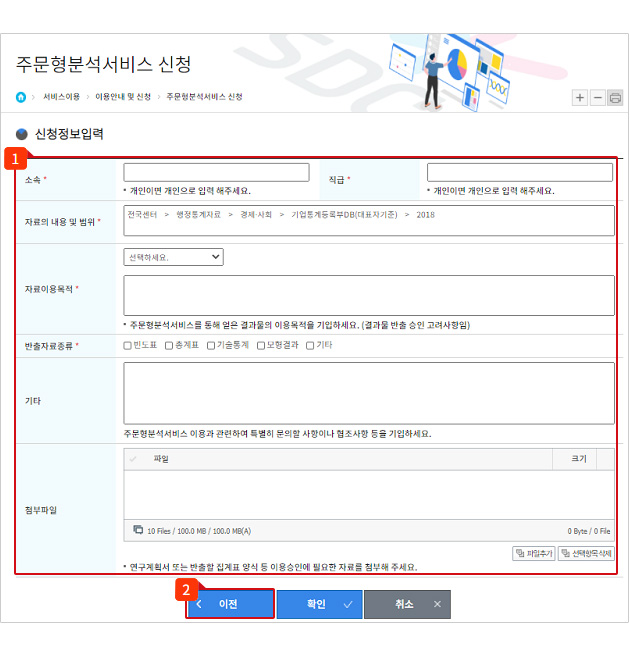Cancel with the 취소 button
Viewport: 630px width, 650px height.
point(407,604)
